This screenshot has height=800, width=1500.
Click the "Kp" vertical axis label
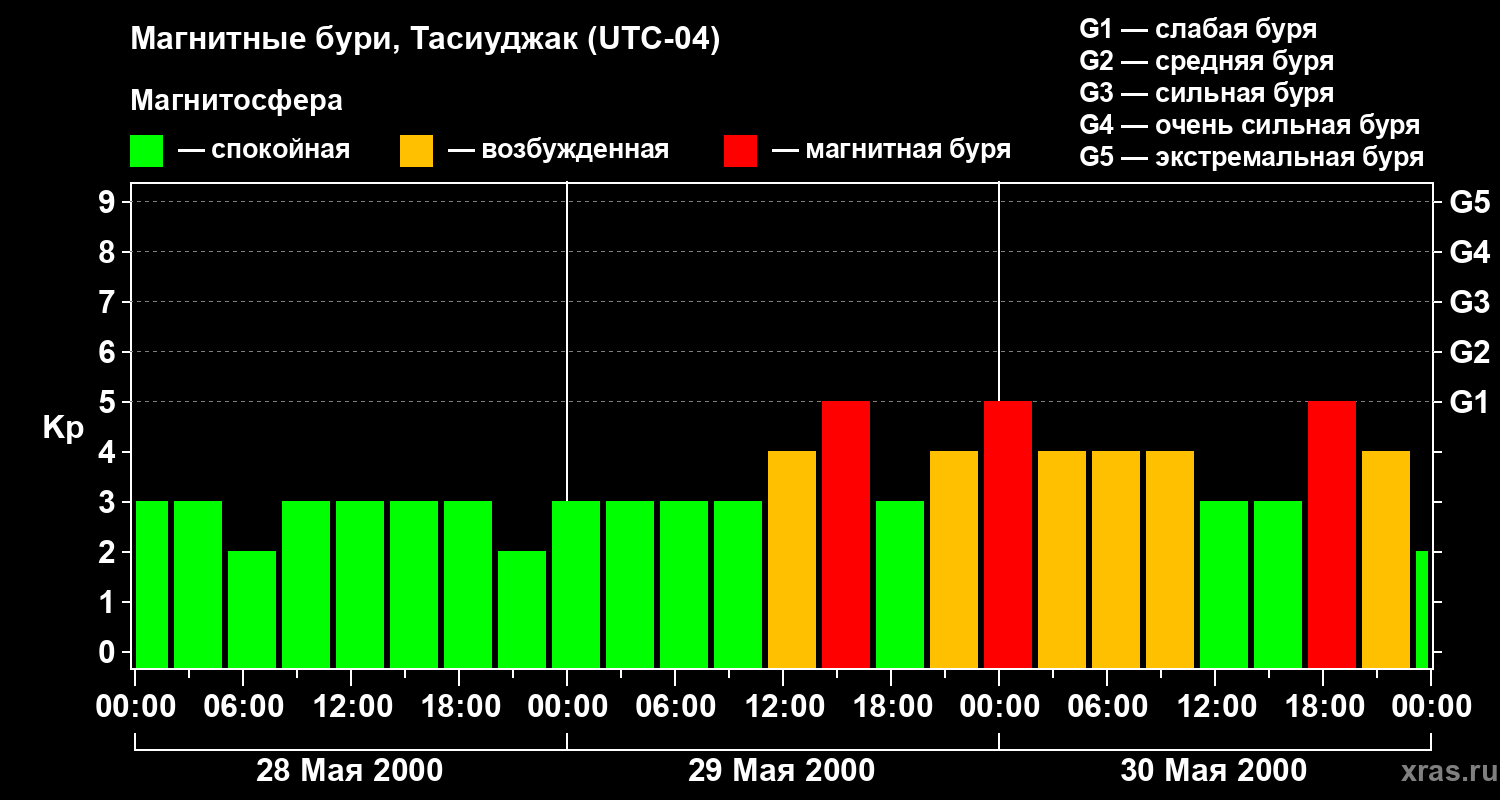click(63, 428)
